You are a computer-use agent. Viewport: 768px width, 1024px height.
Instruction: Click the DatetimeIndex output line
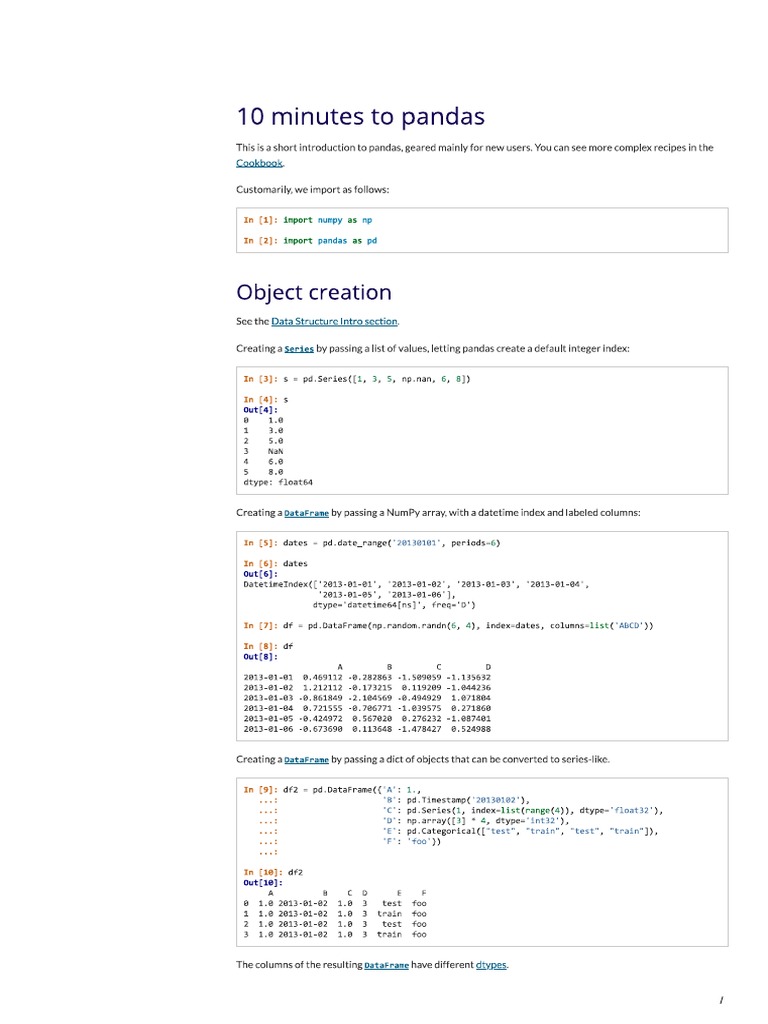pyautogui.click(x=416, y=584)
